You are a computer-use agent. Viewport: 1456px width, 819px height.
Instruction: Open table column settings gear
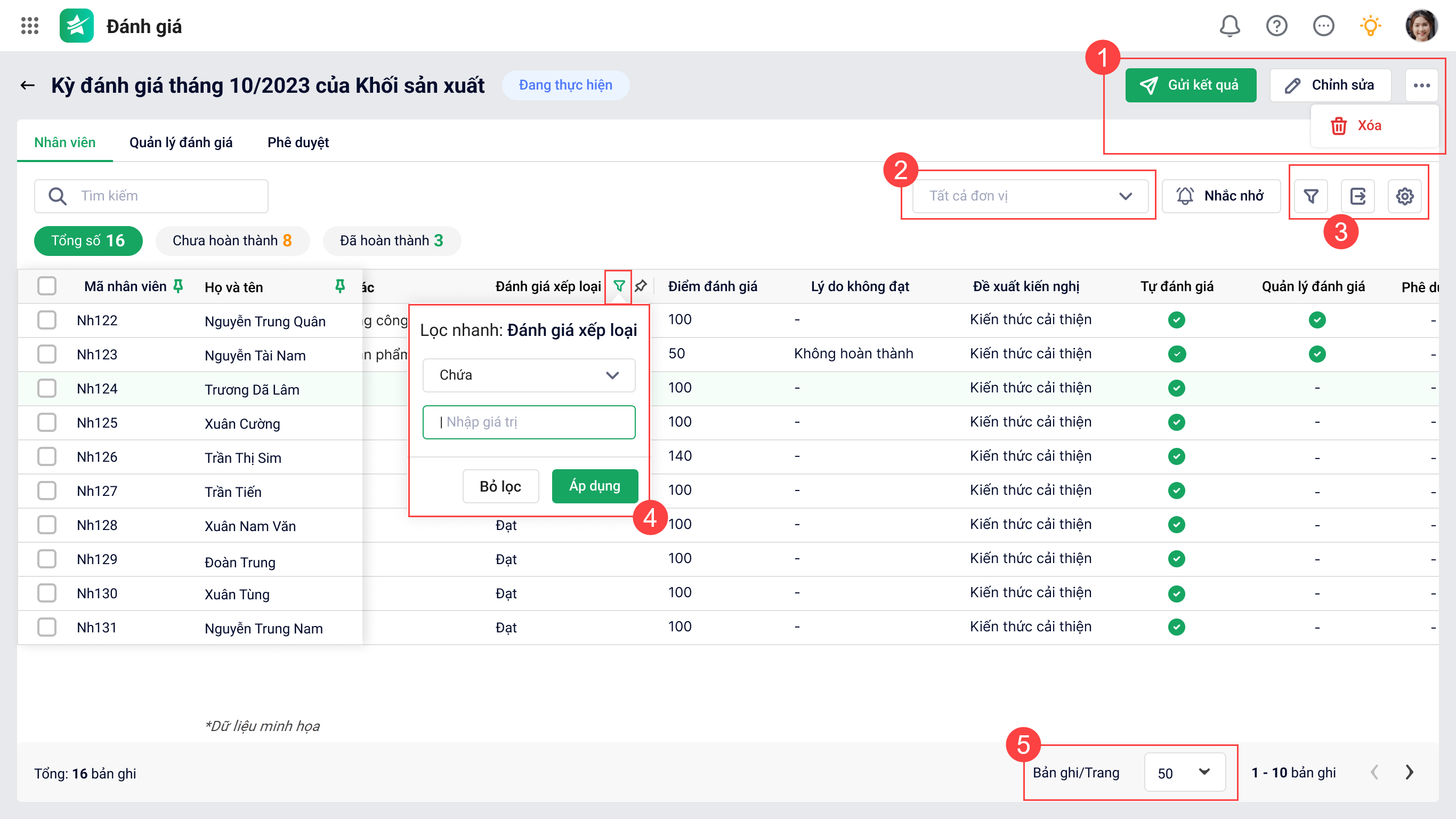click(1404, 196)
